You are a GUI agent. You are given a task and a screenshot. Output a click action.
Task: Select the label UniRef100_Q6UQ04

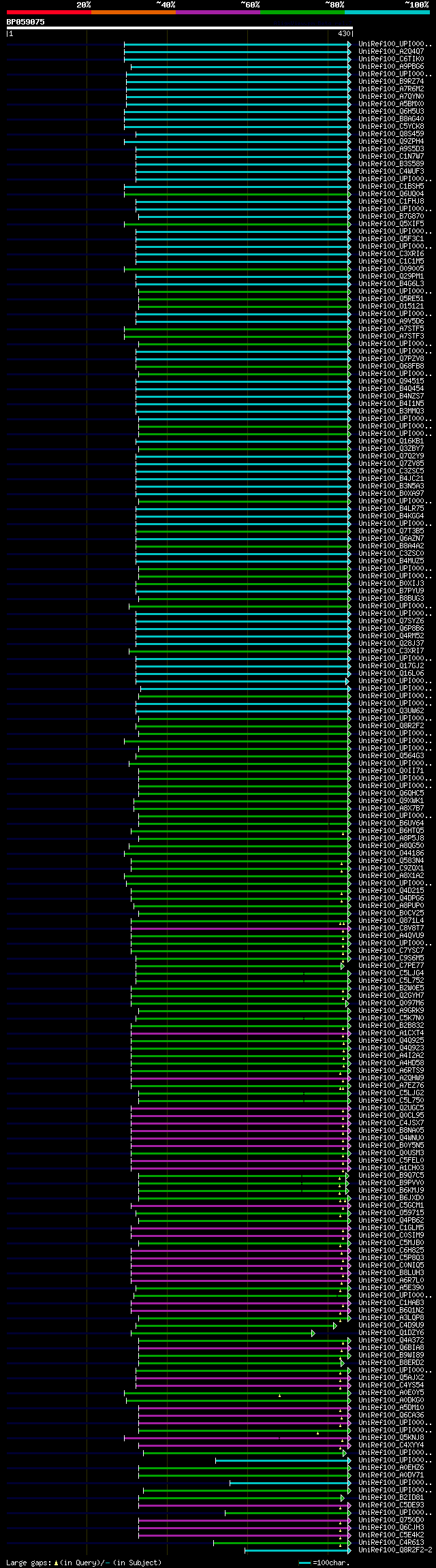click(x=391, y=194)
